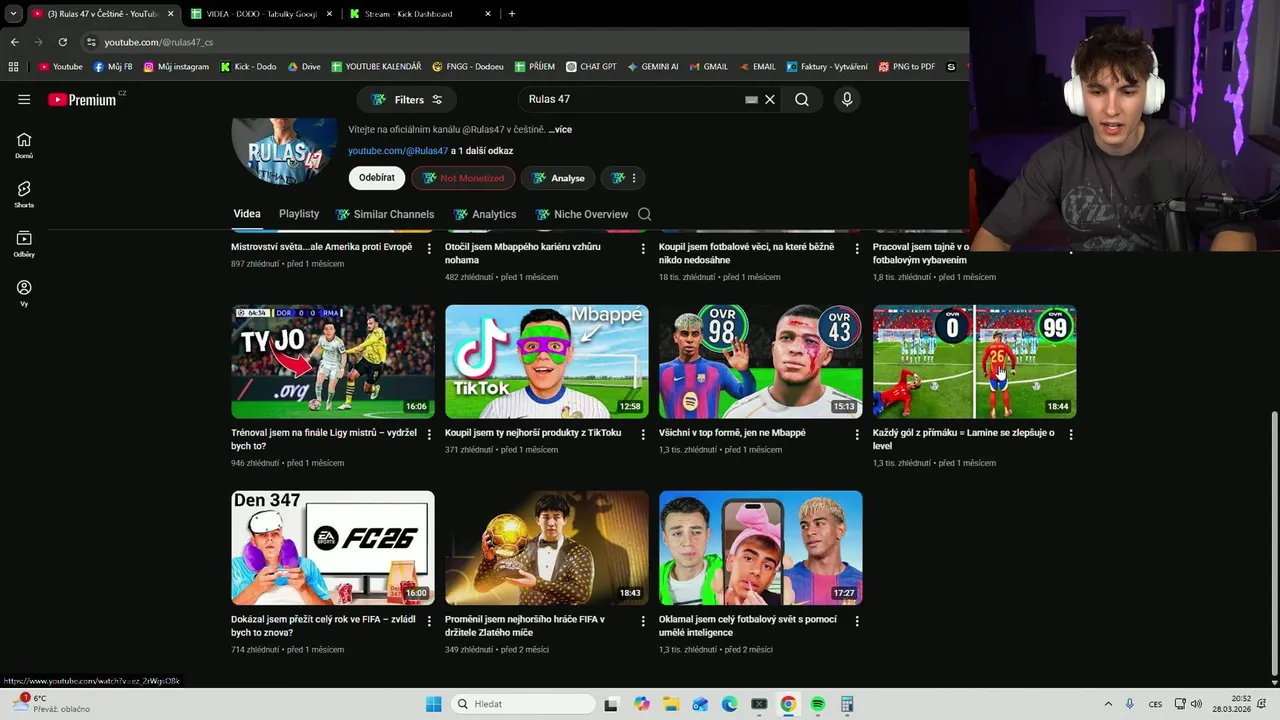
Task: Open the Domů sidebar item
Action: coord(24,145)
